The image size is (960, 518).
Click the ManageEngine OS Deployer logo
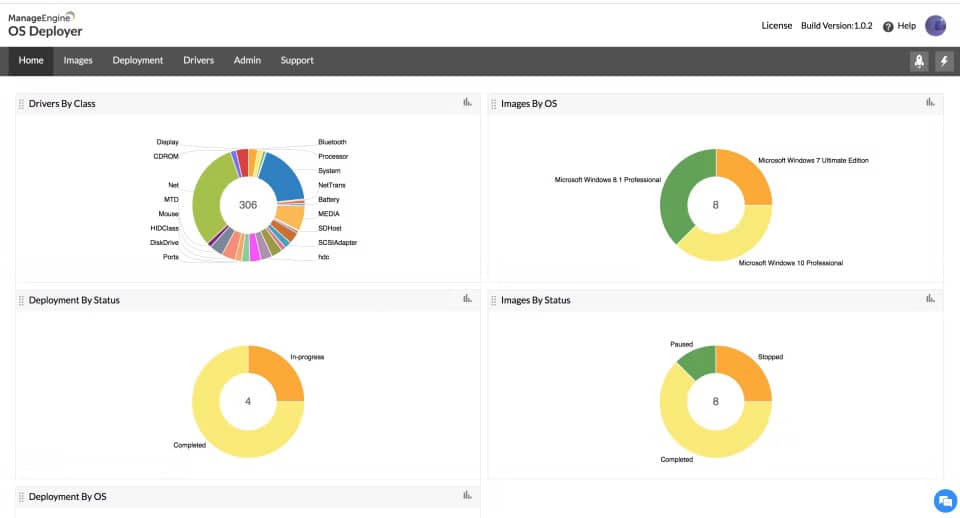coord(45,25)
